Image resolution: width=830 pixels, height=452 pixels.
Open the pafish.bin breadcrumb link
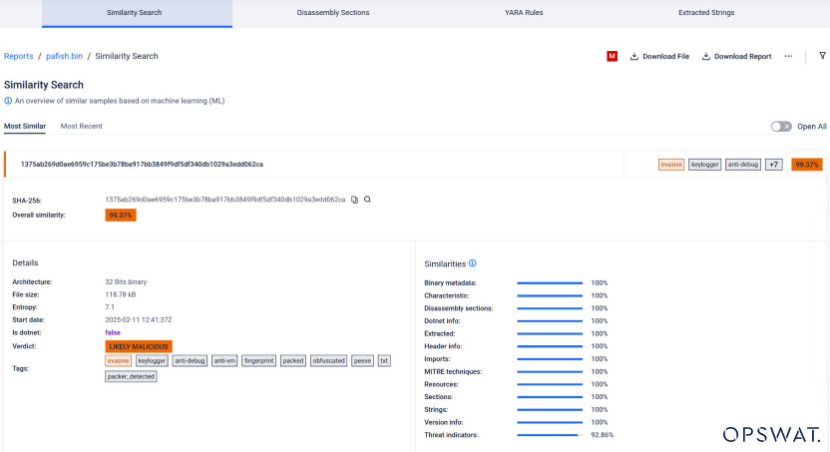64,56
